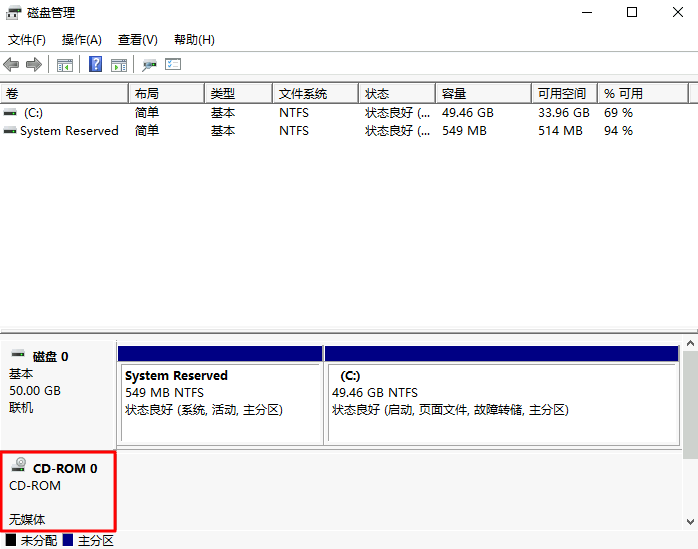698x549 pixels.
Task: Sort by the 容量 column header
Action: pos(483,94)
